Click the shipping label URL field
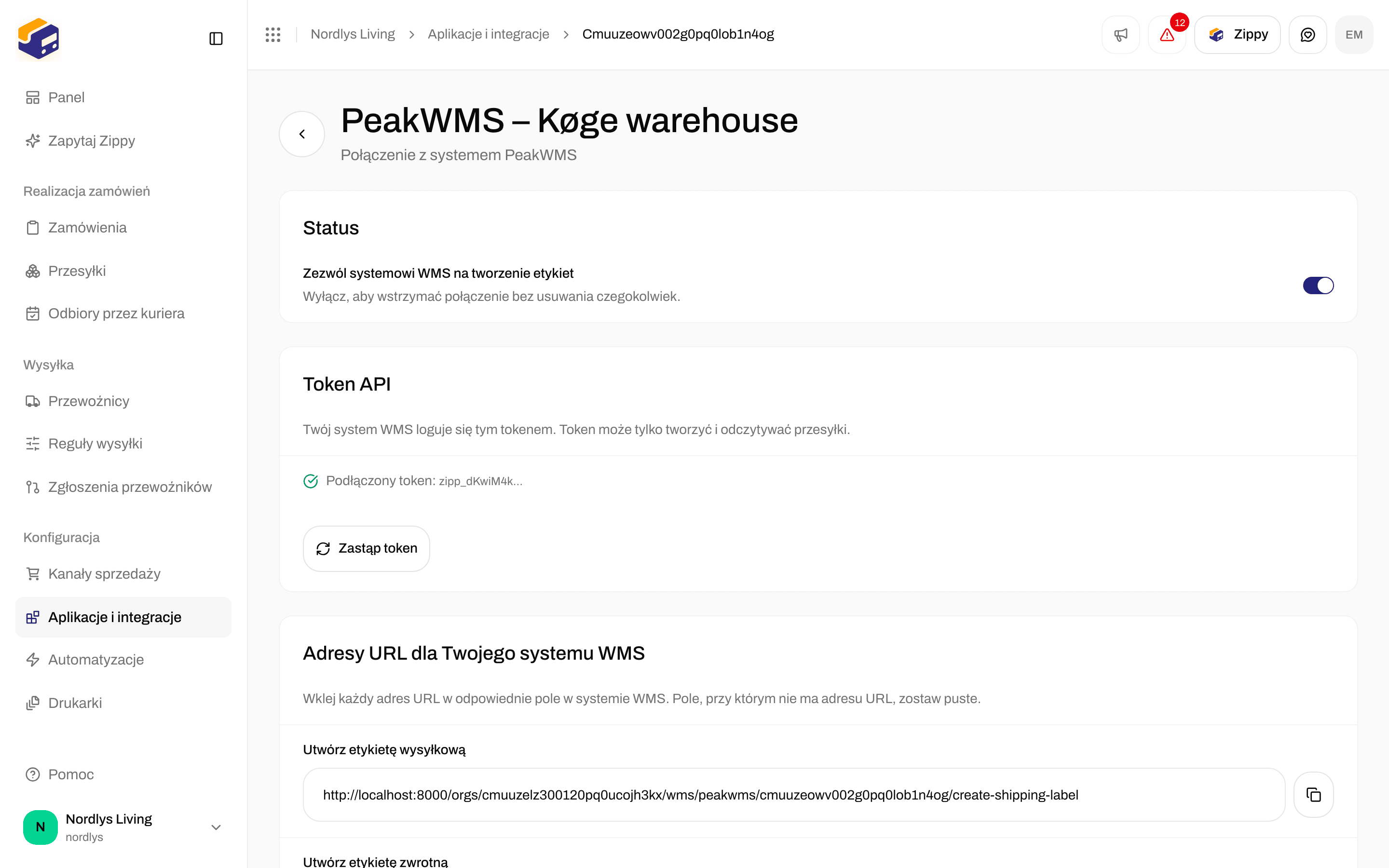1389x868 pixels. 793,795
